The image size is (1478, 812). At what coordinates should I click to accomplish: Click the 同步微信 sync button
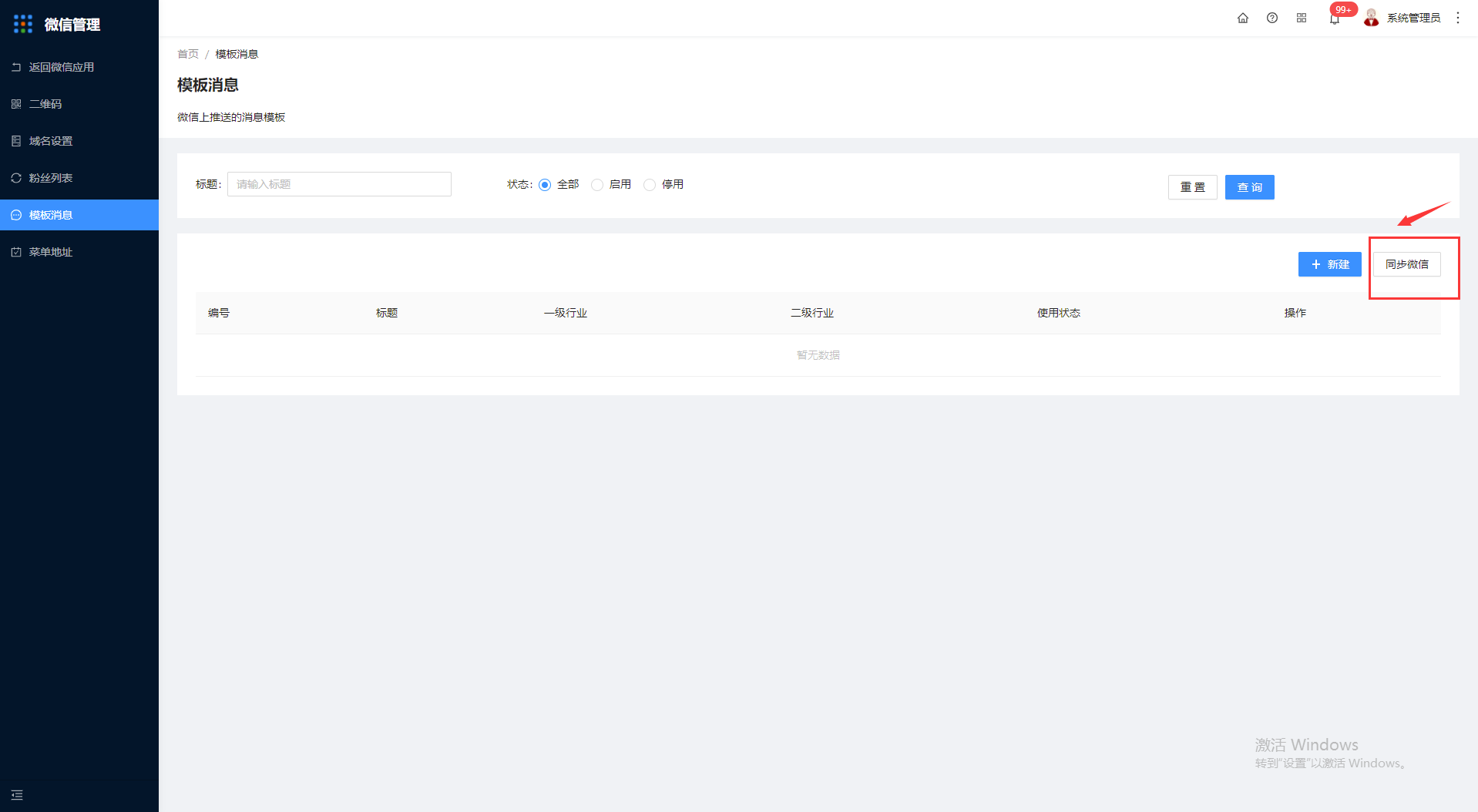1406,264
